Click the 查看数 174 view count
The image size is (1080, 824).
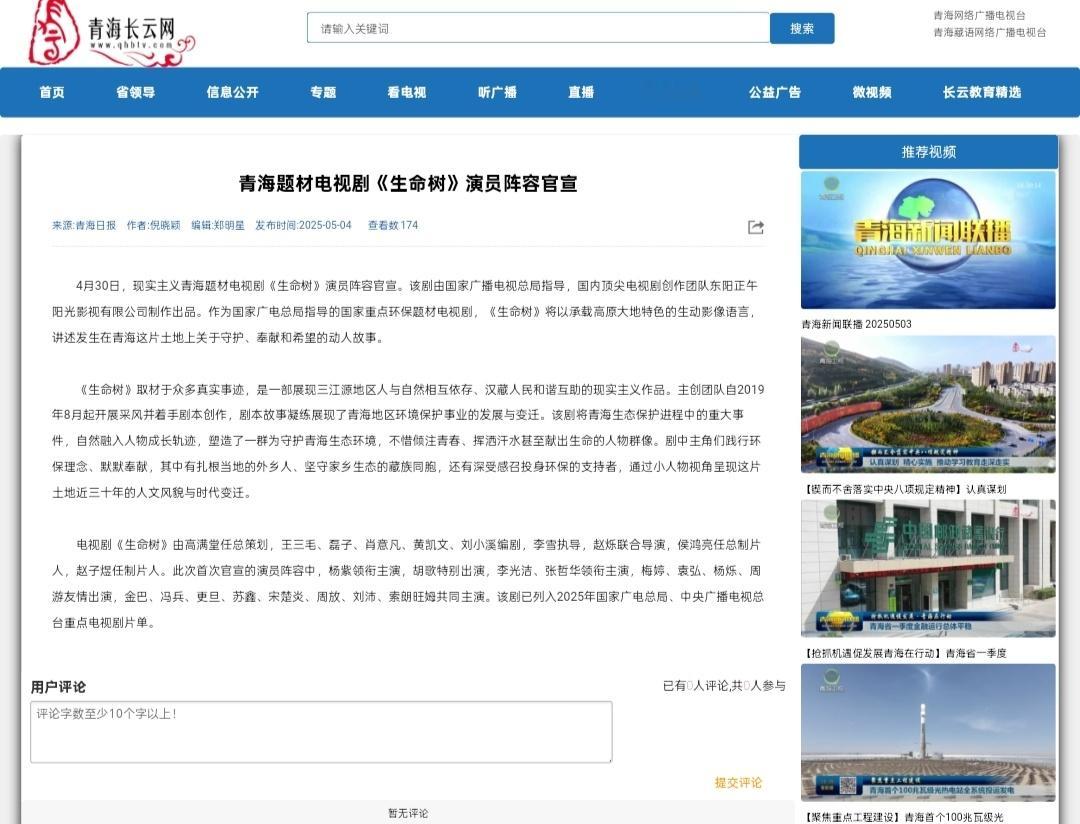pyautogui.click(x=393, y=225)
